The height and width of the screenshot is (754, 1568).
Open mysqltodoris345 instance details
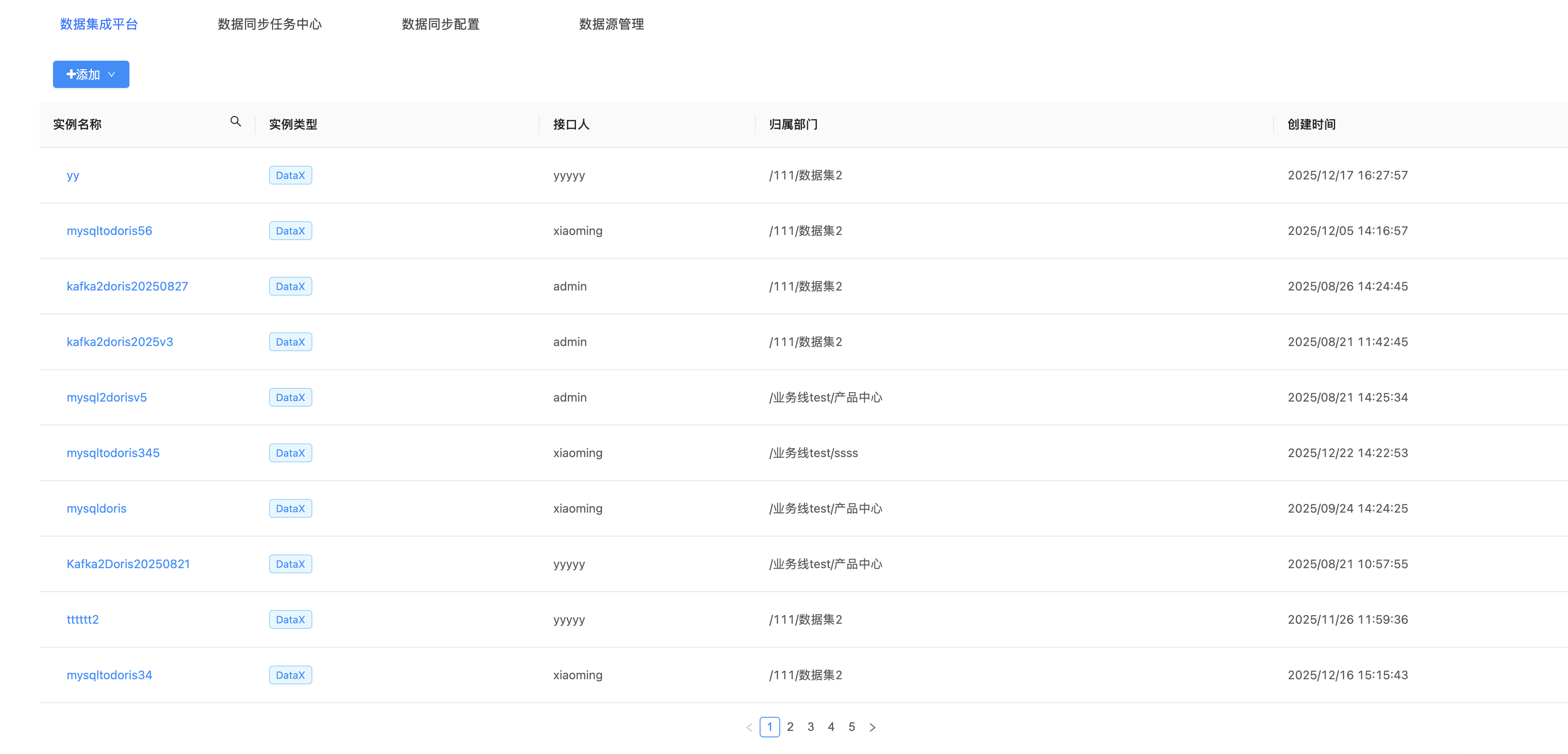pos(113,453)
